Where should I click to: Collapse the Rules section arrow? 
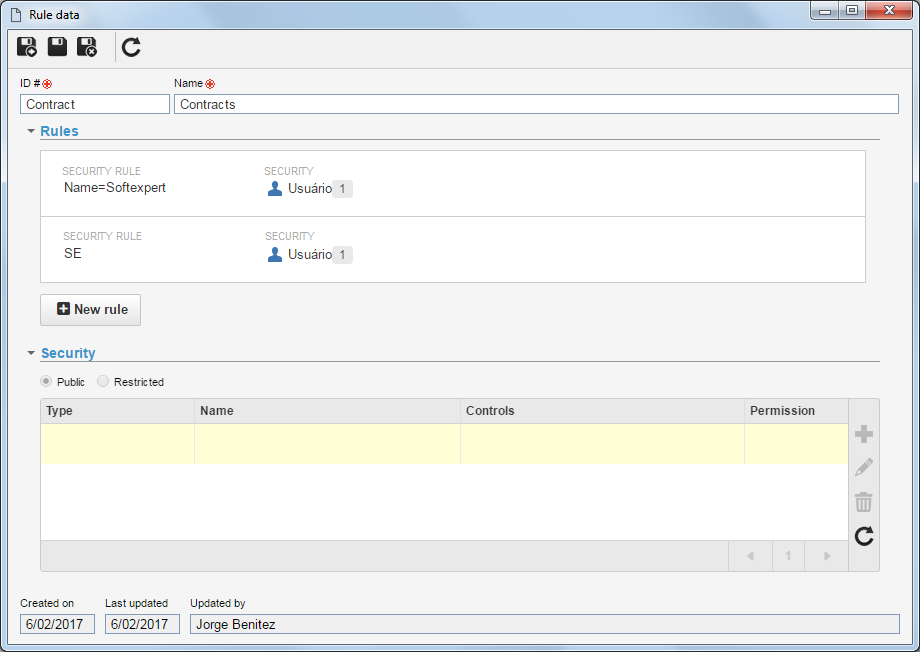31,131
